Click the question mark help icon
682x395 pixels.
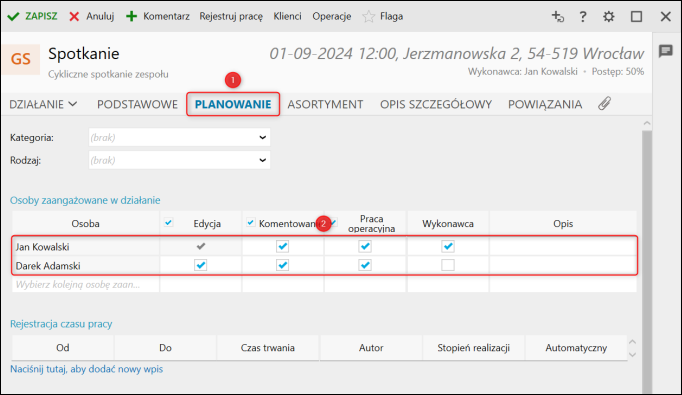[x=583, y=17]
